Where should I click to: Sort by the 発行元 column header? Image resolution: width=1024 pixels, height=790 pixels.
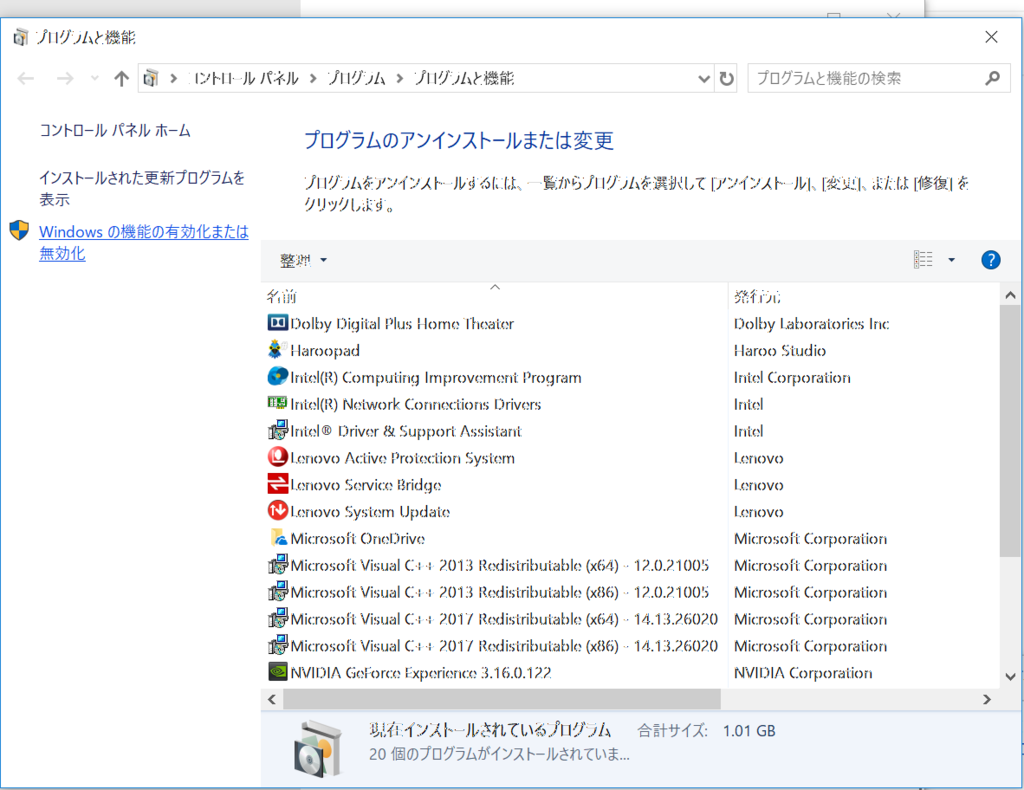[757, 296]
